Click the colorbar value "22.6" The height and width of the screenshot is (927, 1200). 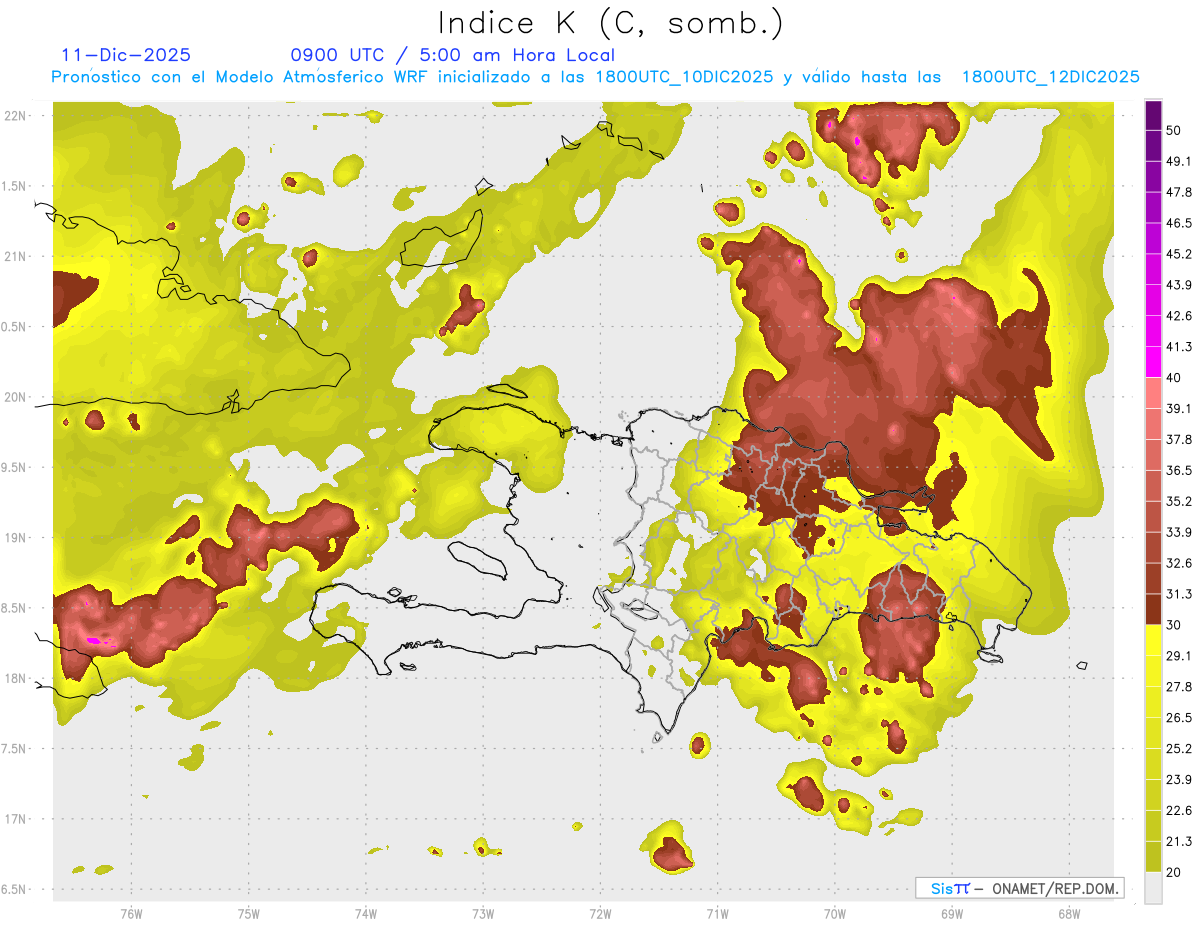[x=1180, y=811]
